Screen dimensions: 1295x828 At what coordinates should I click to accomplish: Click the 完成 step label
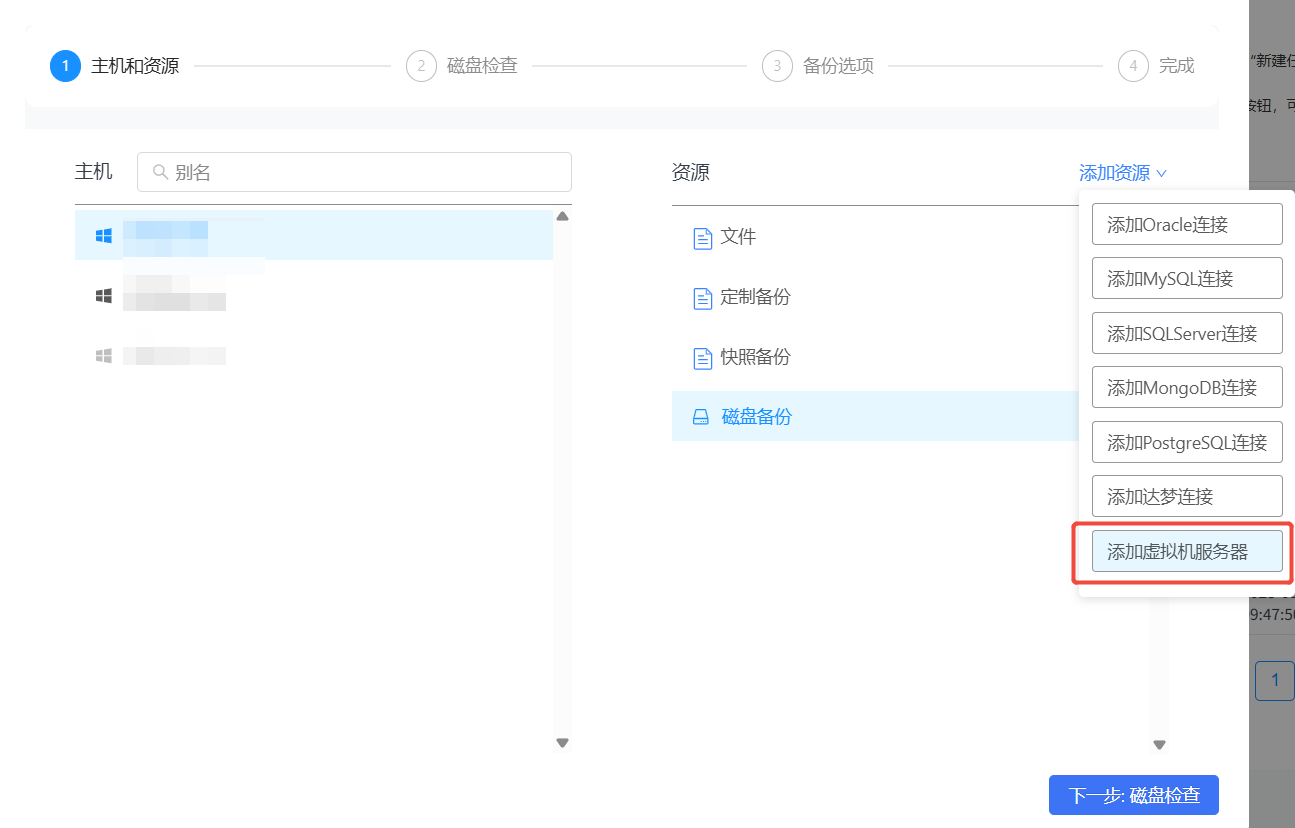[1177, 66]
